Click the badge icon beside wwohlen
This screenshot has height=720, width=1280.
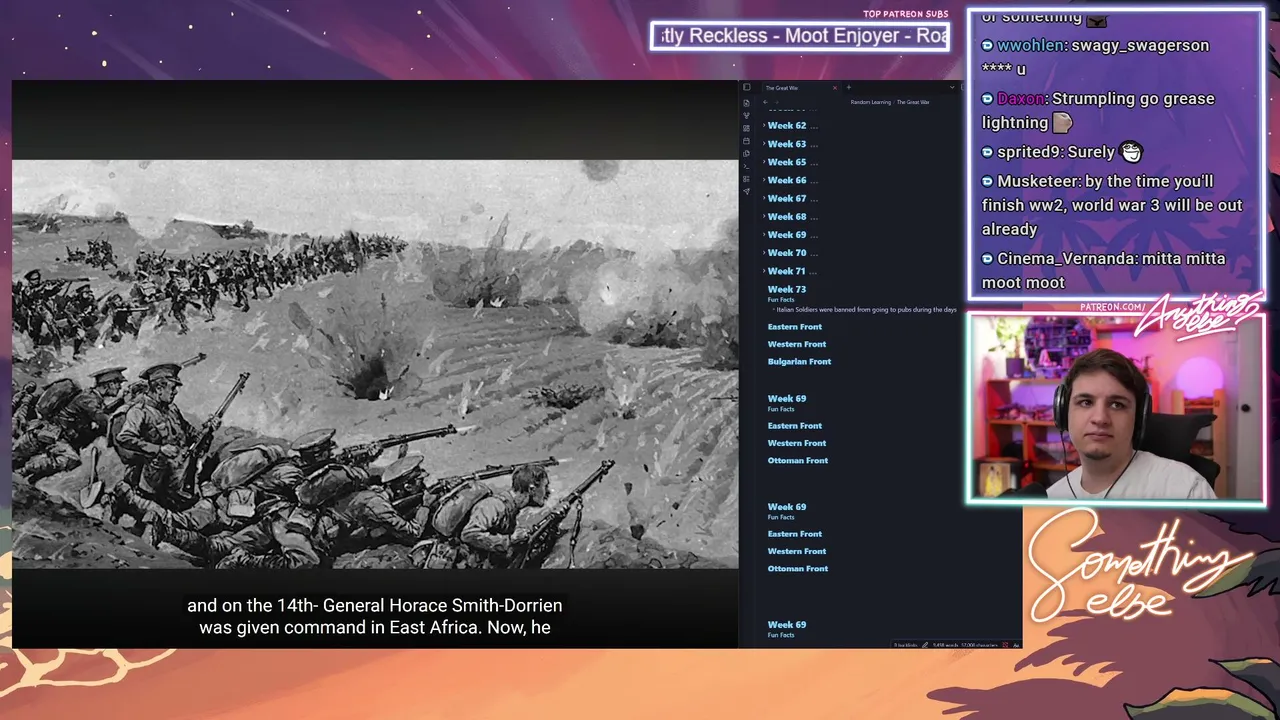[x=987, y=46]
